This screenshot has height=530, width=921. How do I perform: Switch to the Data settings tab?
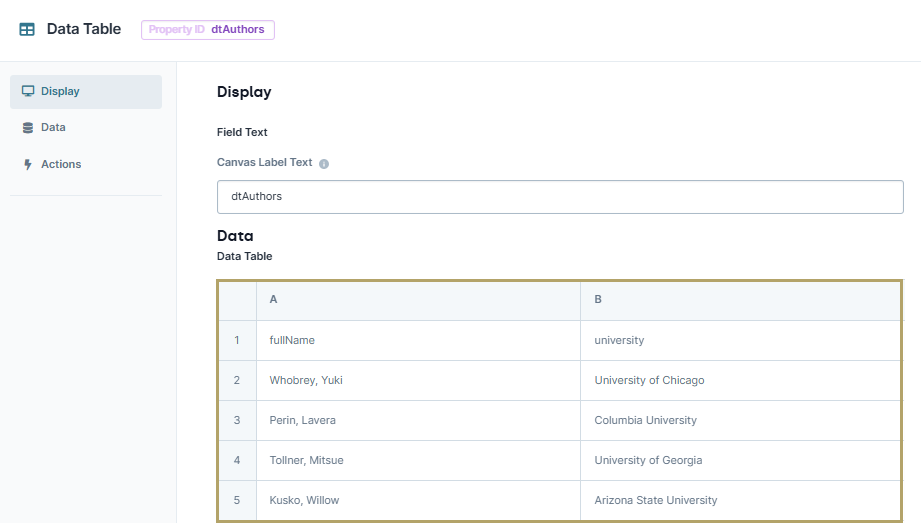86,128
